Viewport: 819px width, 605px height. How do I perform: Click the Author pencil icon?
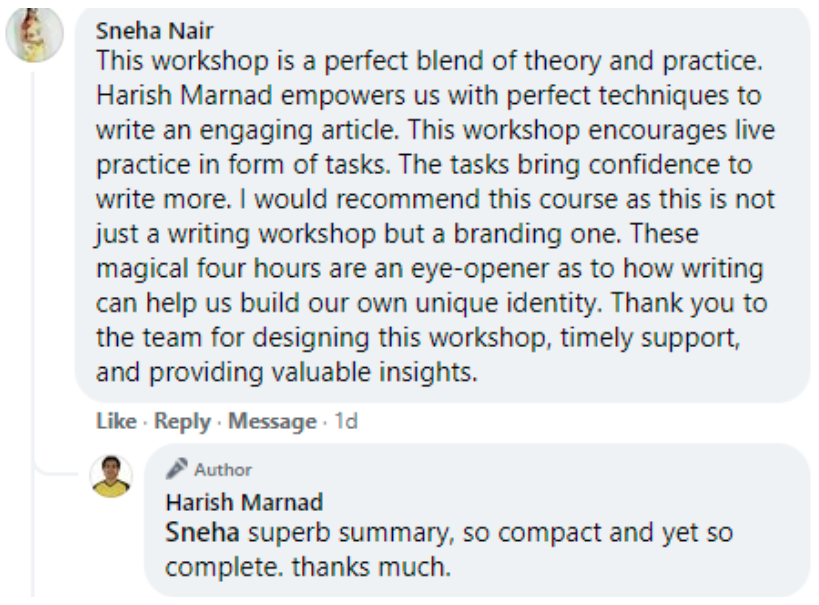[x=177, y=469]
